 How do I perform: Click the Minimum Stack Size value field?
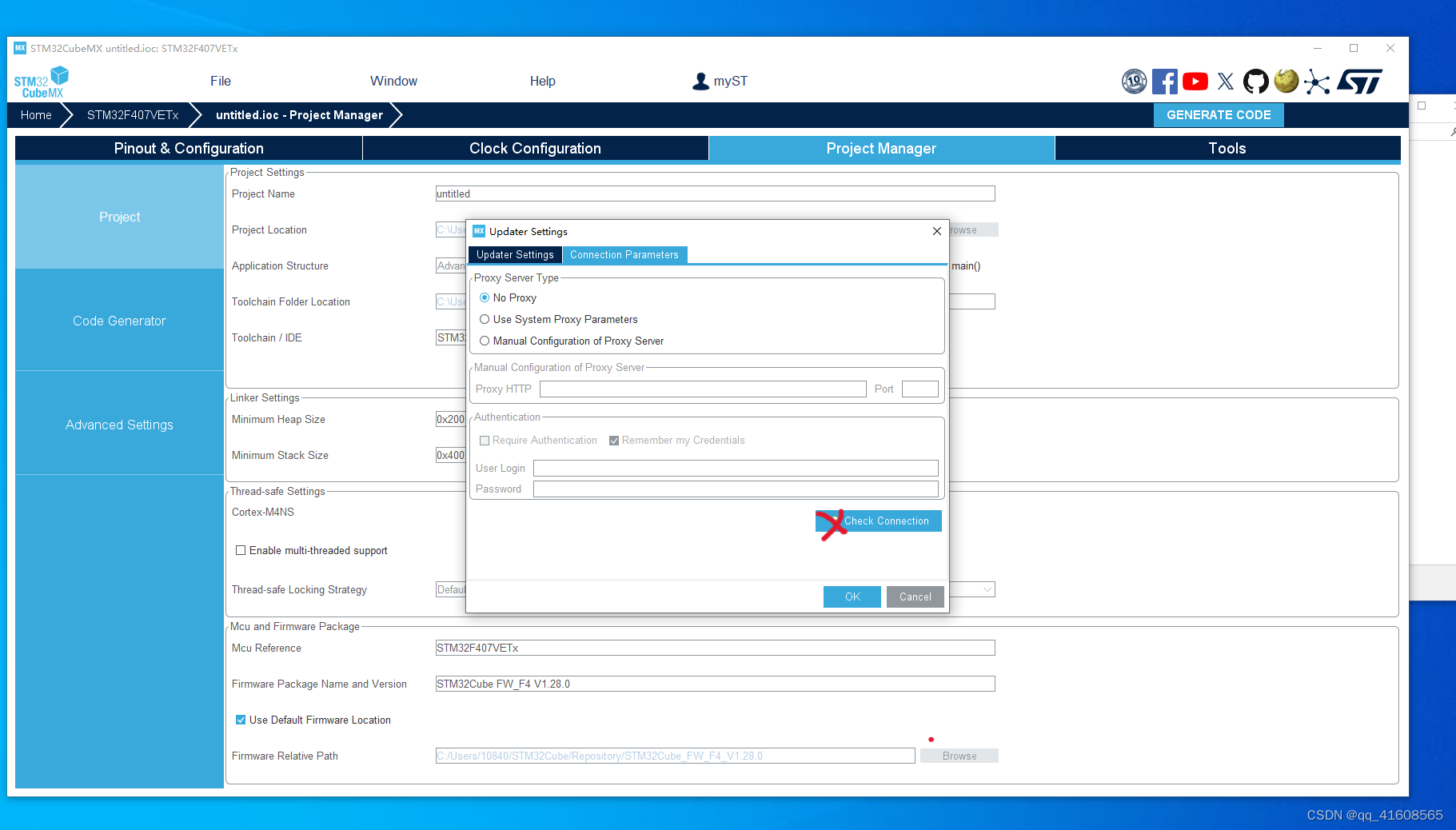pos(450,455)
